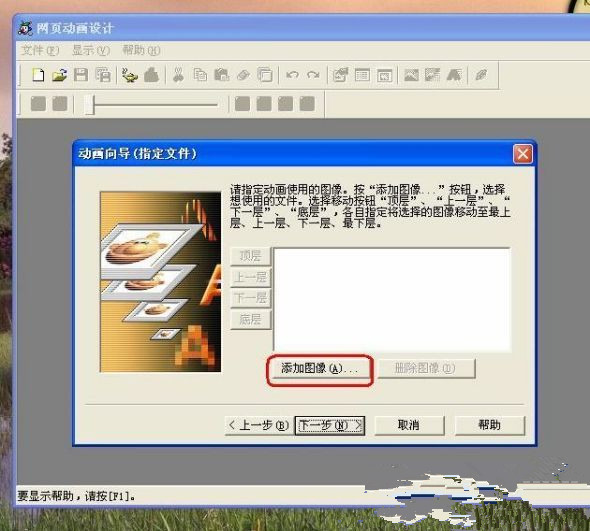Image resolution: width=590 pixels, height=531 pixels.
Task: Click the 帮助 button in the wizard dialog
Action: [490, 426]
